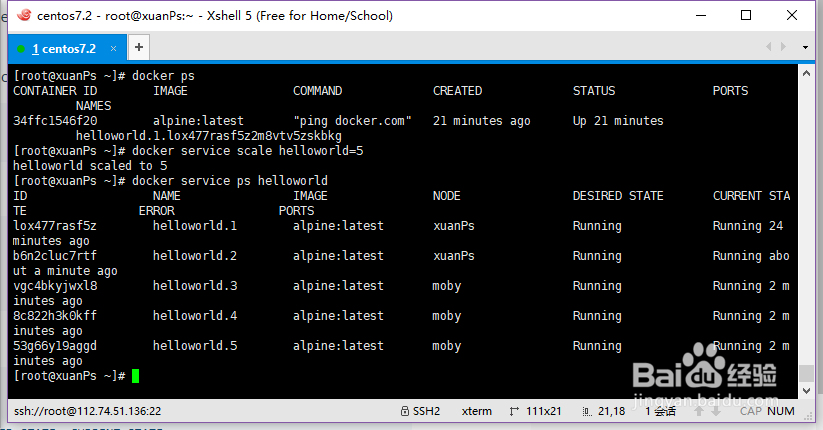Click the Xshell app icon in title bar
Viewport: 823px width, 430px height.
point(17,16)
